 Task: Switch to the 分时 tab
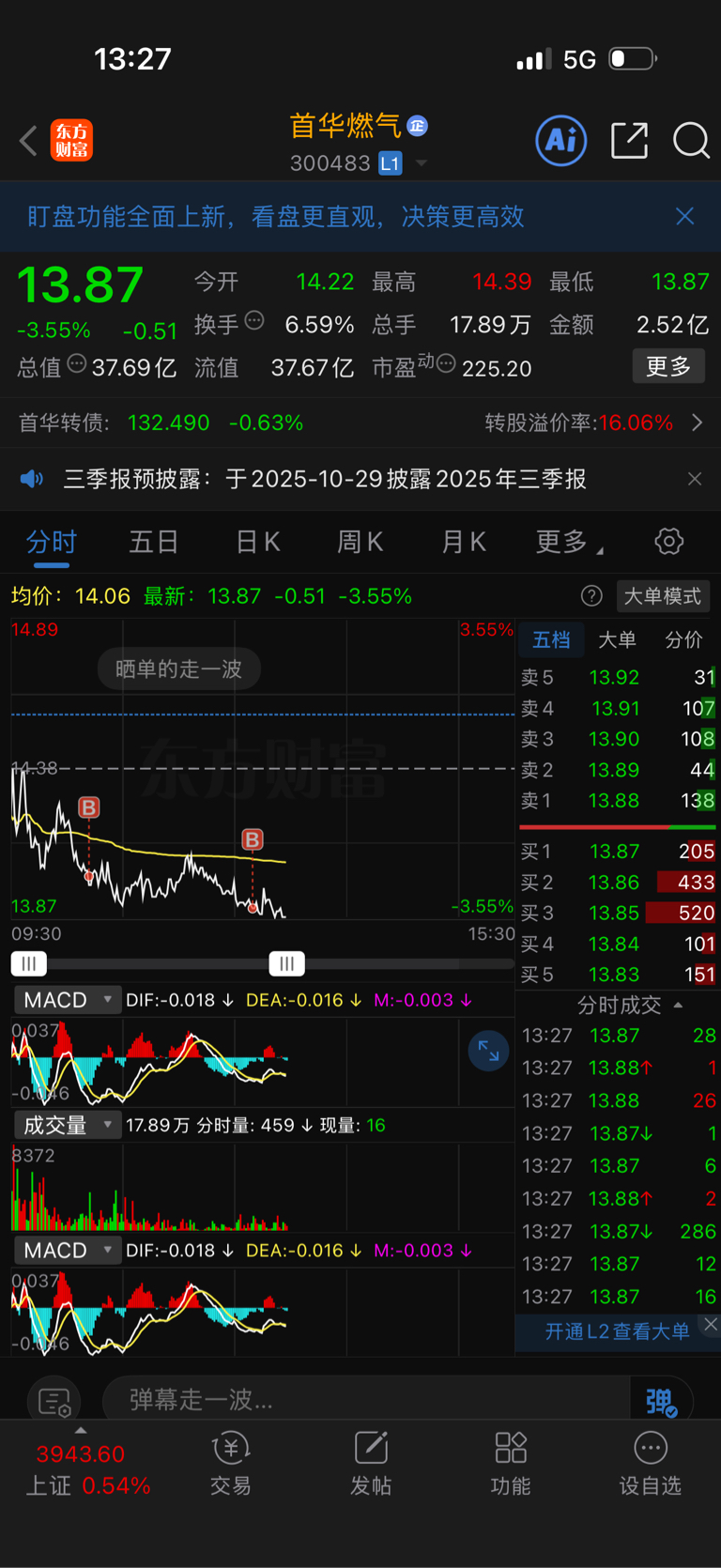pyautogui.click(x=52, y=542)
